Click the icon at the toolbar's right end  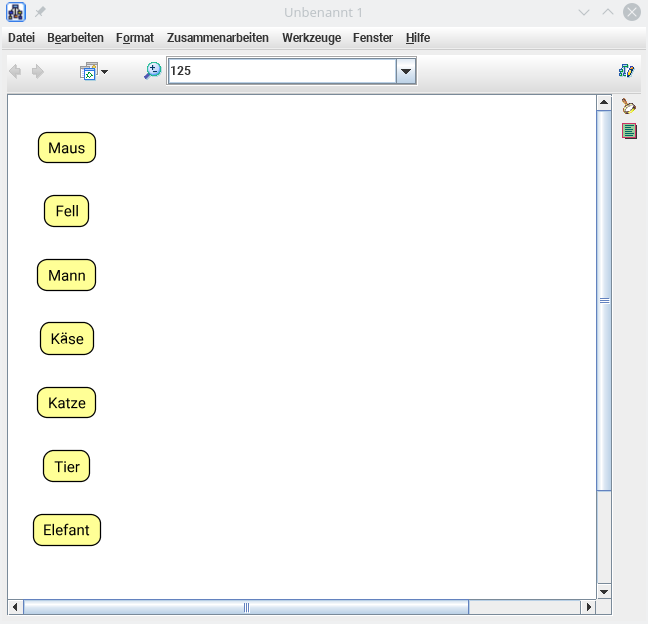[627, 71]
